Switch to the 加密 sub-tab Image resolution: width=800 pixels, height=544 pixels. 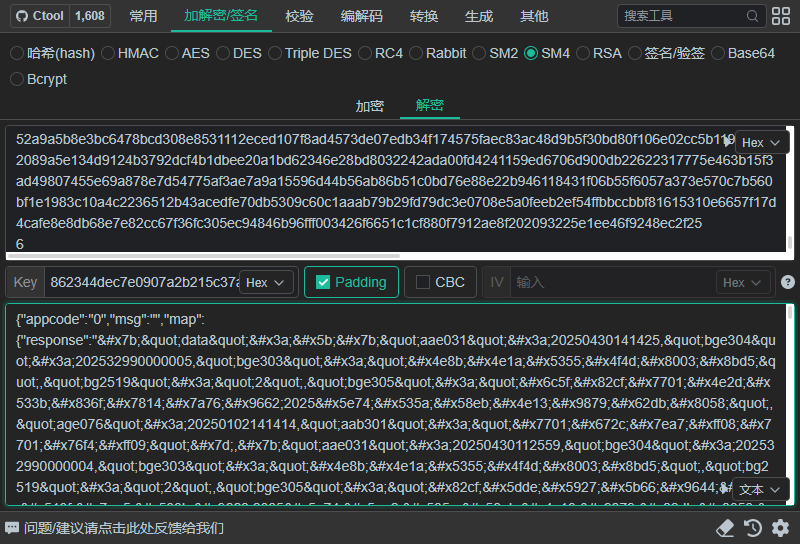[370, 106]
